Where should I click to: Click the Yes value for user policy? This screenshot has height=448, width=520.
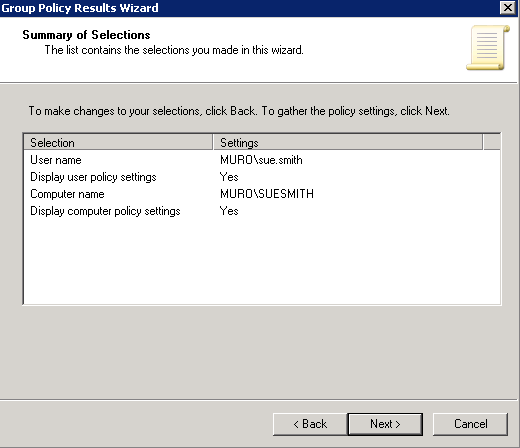point(229,177)
